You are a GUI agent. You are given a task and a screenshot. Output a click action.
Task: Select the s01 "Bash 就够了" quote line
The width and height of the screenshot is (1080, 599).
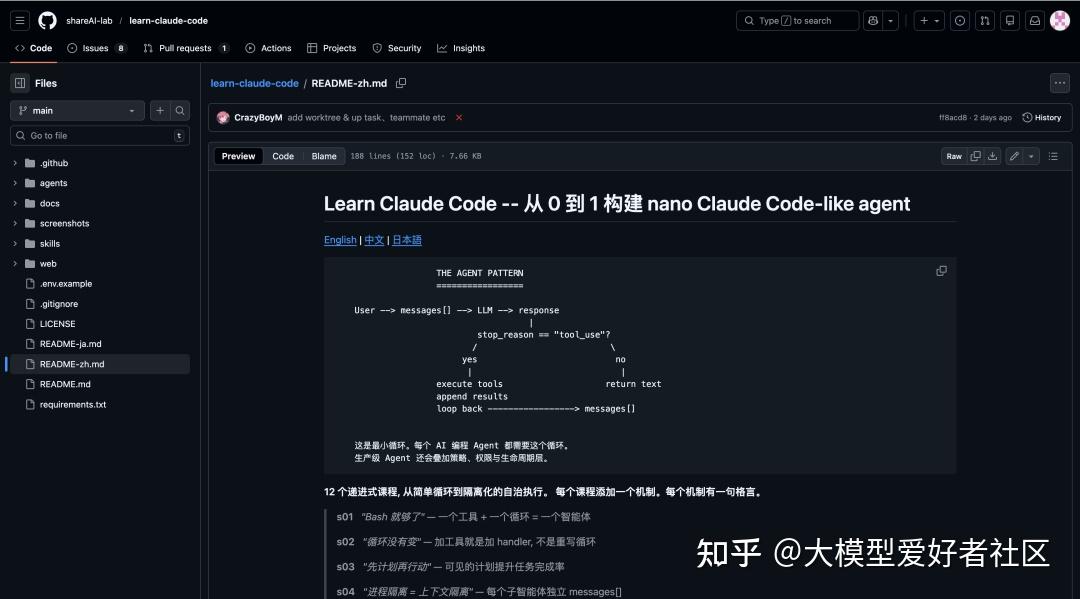464,517
